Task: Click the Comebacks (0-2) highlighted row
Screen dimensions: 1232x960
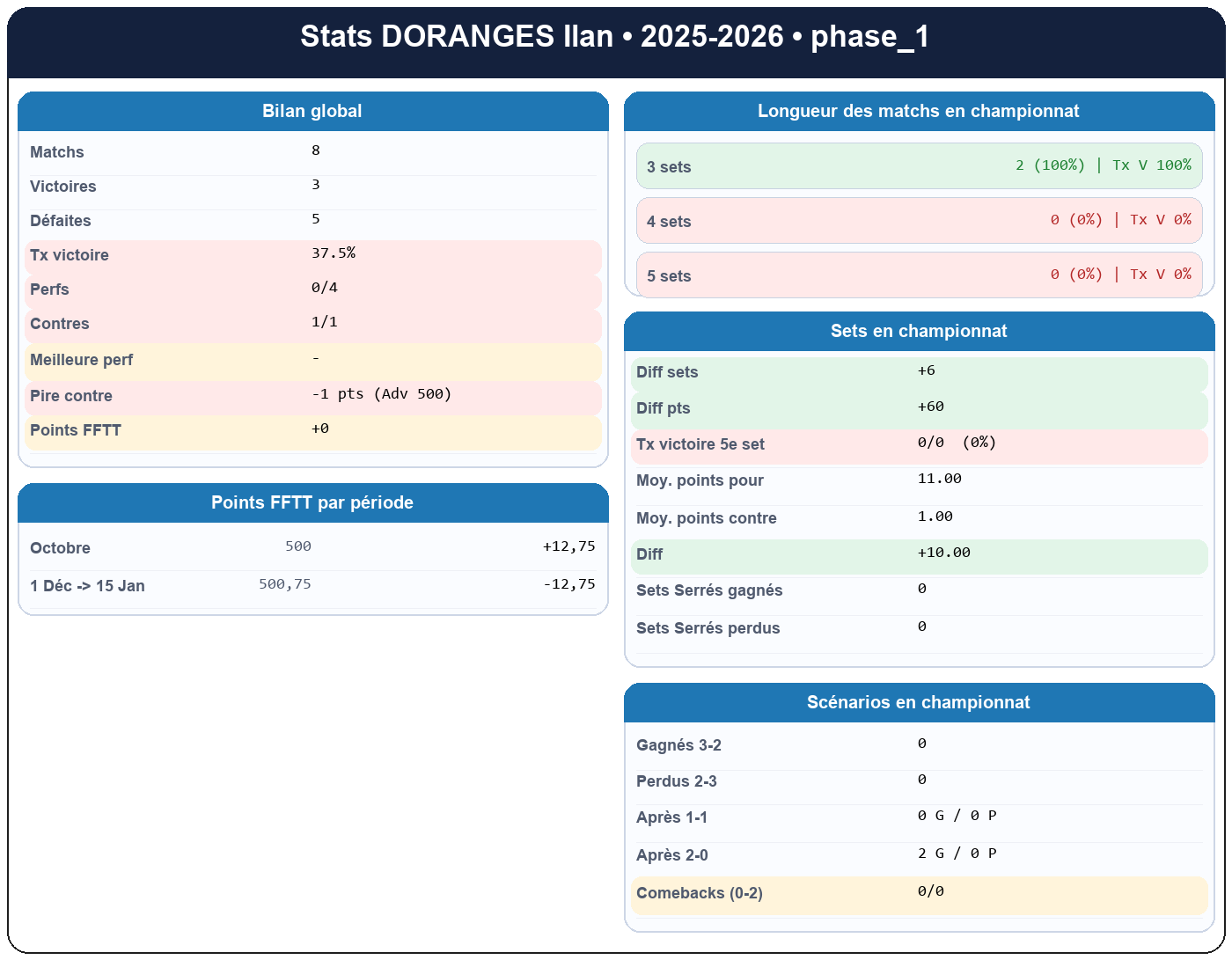Action: pyautogui.click(x=919, y=893)
